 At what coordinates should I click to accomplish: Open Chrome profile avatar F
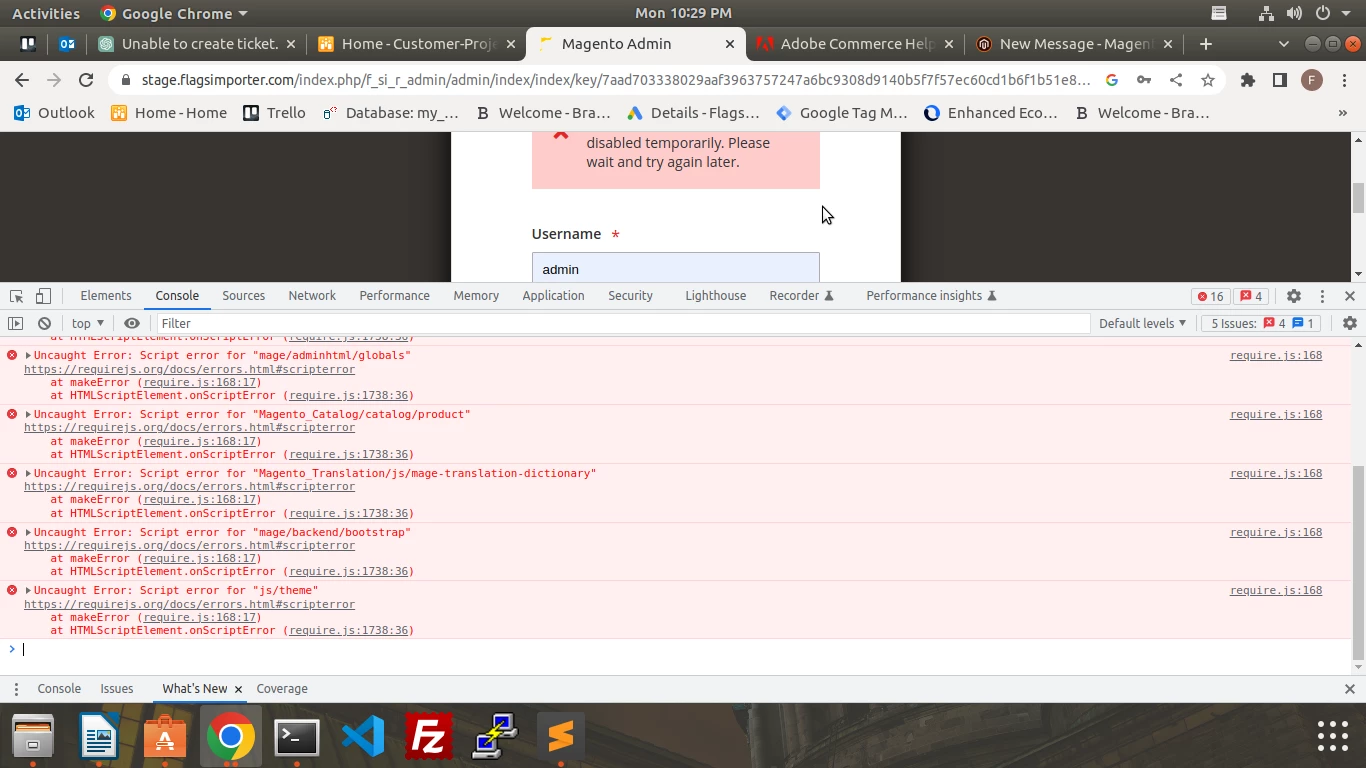pos(1312,80)
